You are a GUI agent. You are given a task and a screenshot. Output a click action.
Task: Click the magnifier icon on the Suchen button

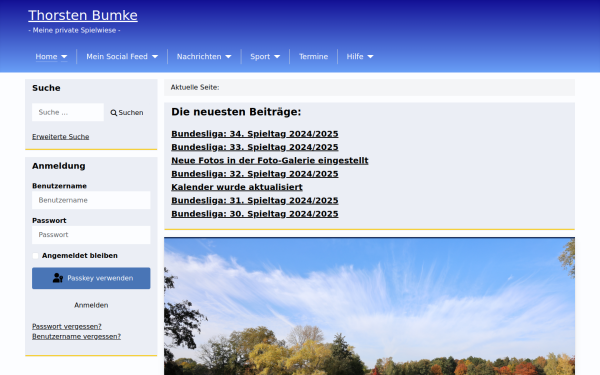click(114, 113)
